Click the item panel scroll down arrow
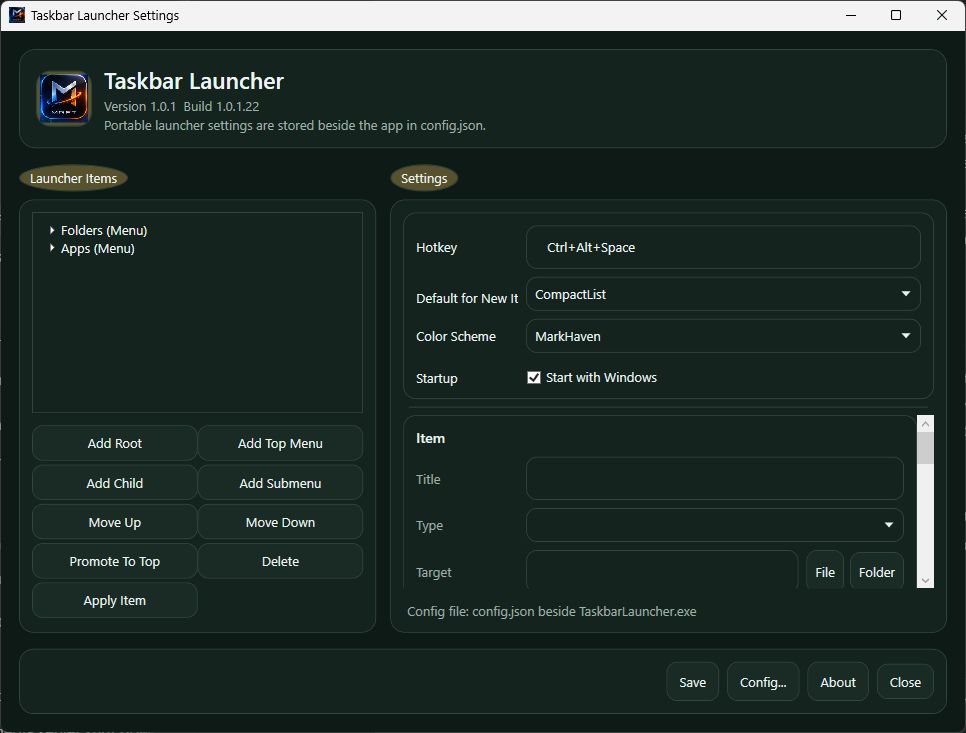 925,580
